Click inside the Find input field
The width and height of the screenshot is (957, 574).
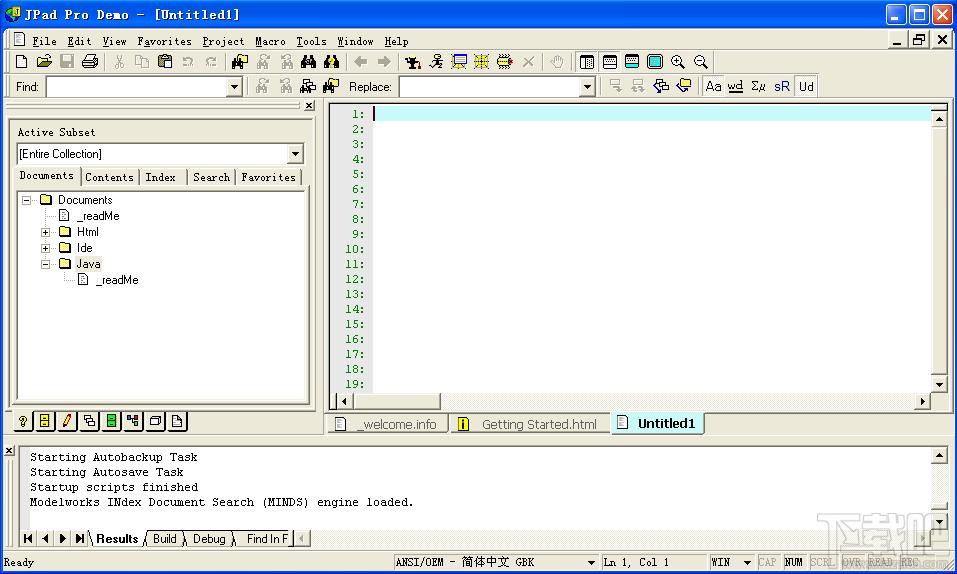click(x=137, y=87)
